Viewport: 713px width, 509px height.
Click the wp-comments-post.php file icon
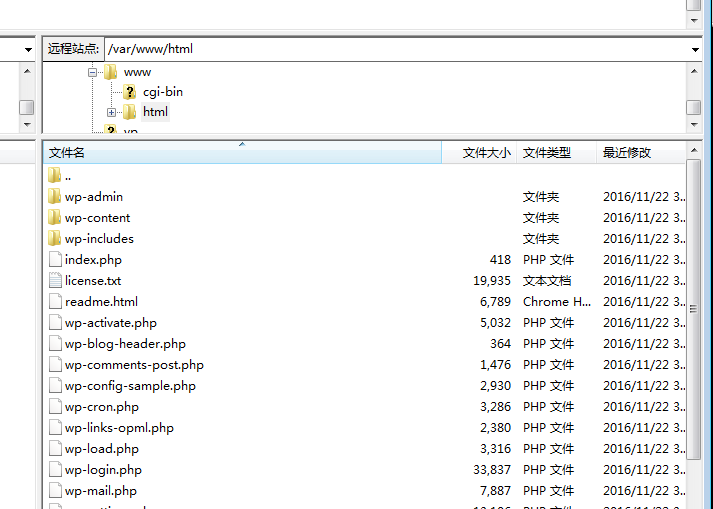click(55, 364)
